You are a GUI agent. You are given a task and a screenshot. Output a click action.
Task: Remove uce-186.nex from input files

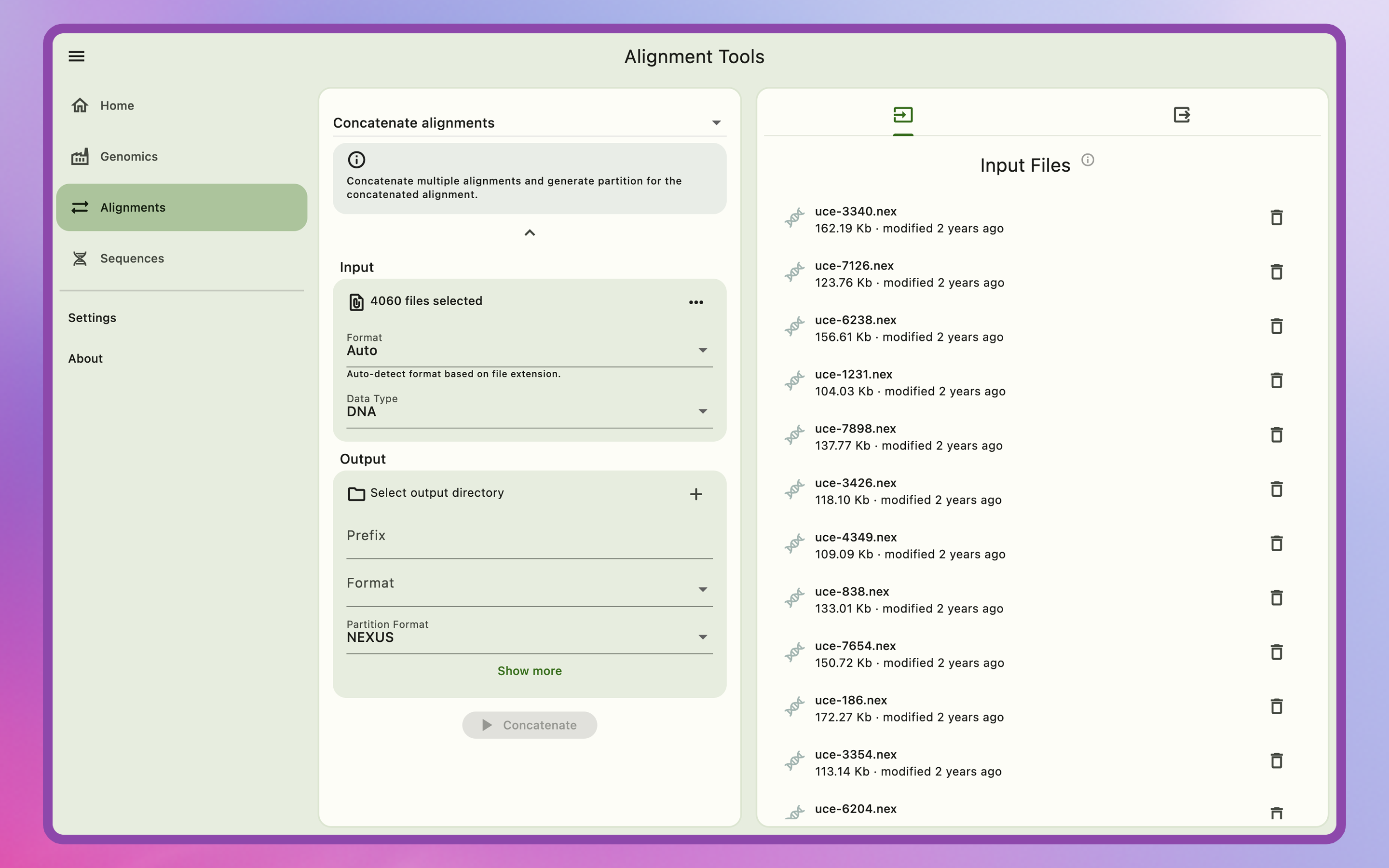[1277, 706]
